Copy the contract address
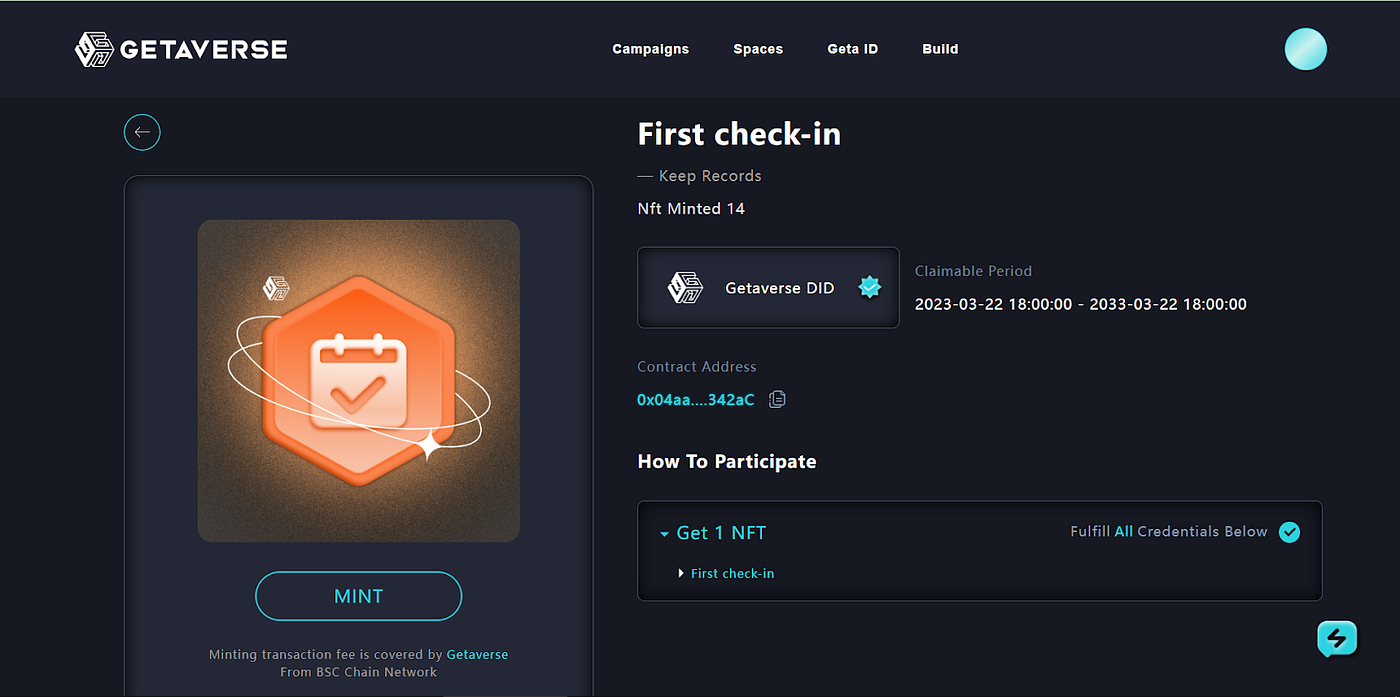This screenshot has height=697, width=1400. click(777, 399)
